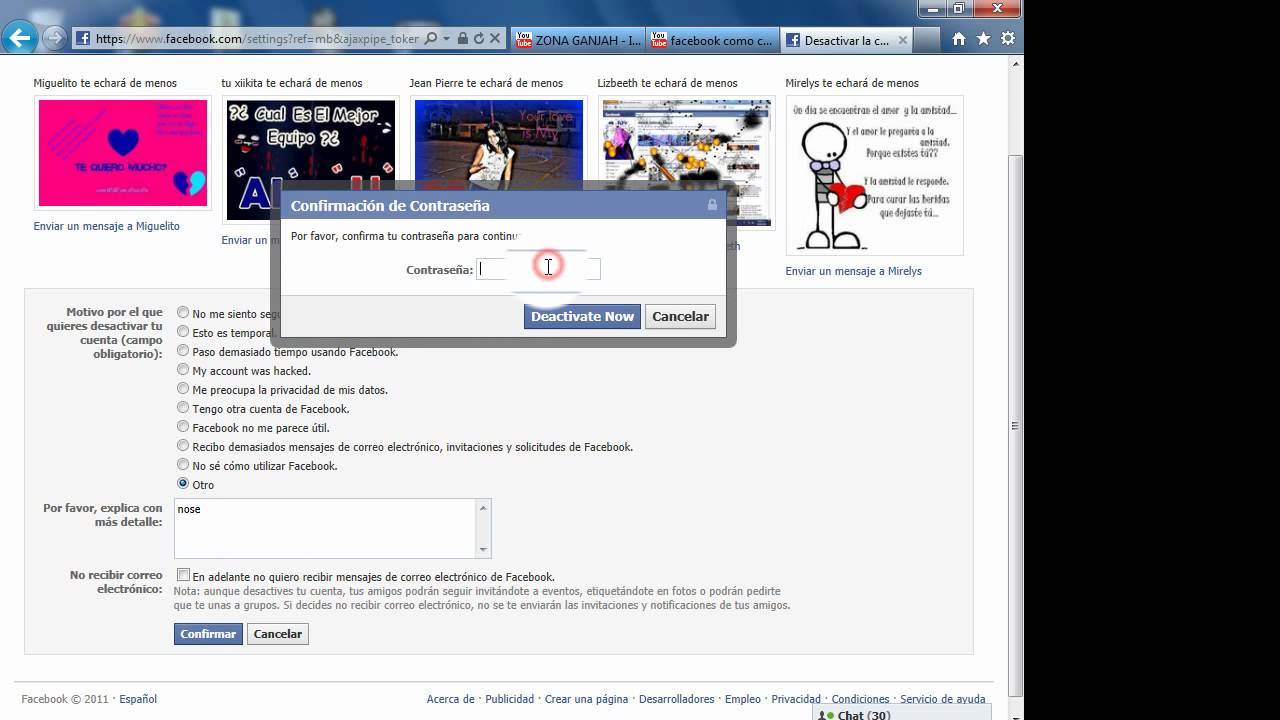
Task: Click Lizbeeth's collage thumbnail
Action: [x=687, y=162]
